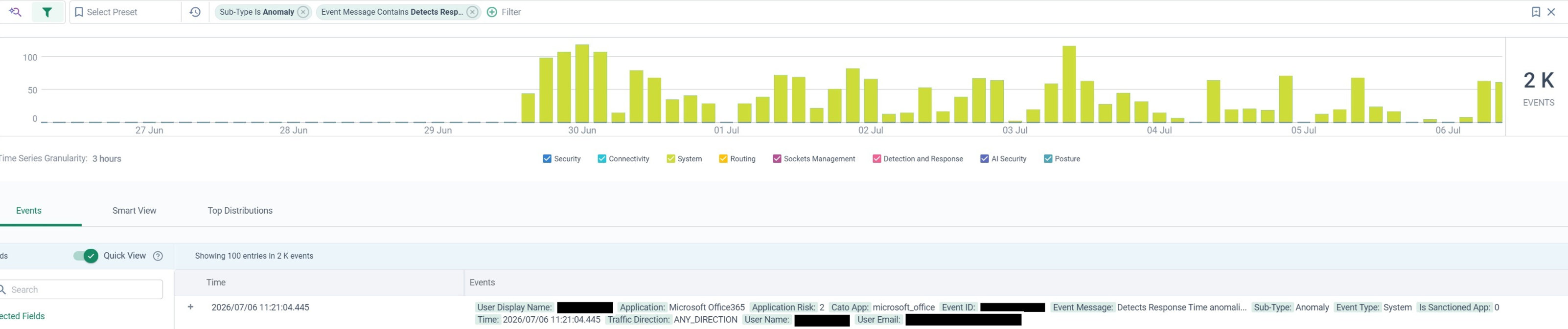
Task: Click the magnifier back-search icon
Action: click(x=16, y=12)
